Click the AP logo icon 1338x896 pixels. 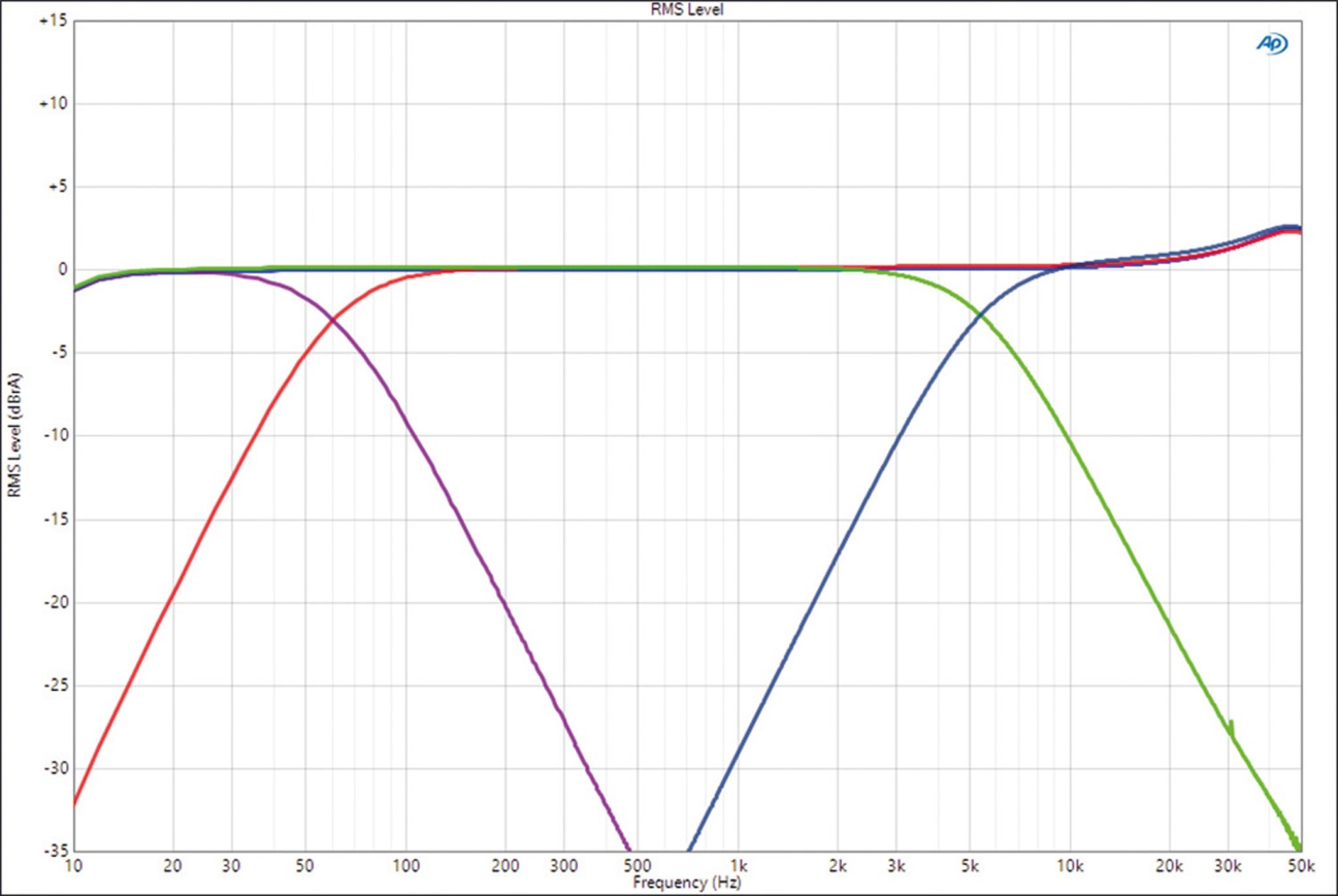(x=1273, y=43)
